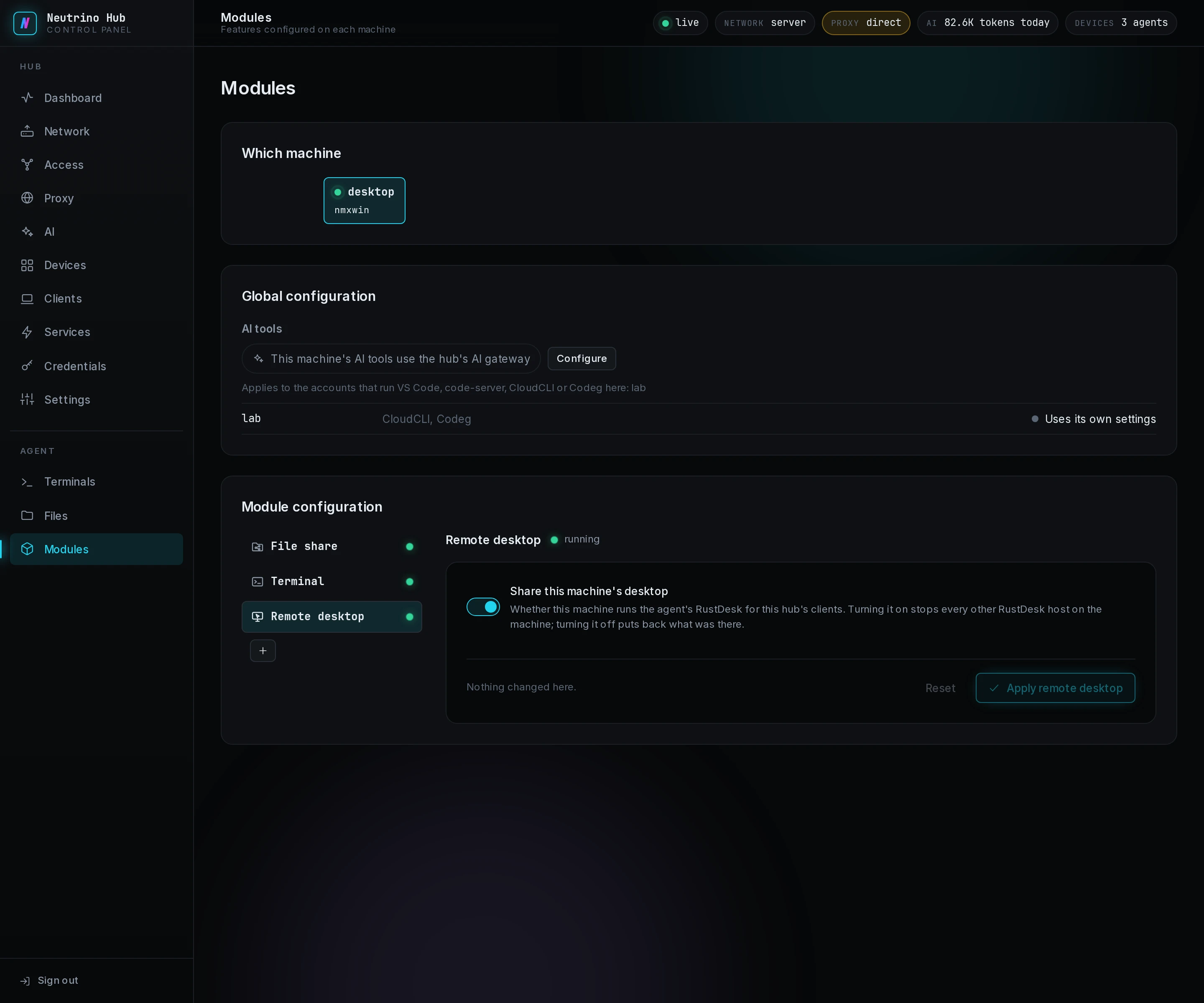Click the "Nothing changed here." text
The height and width of the screenshot is (1003, 1204).
coord(521,687)
